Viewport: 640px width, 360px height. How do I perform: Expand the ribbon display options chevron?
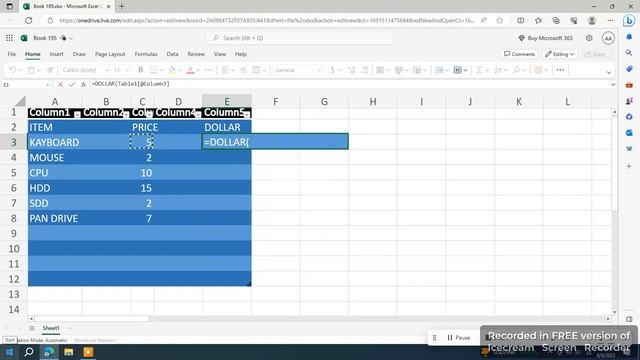click(609, 72)
